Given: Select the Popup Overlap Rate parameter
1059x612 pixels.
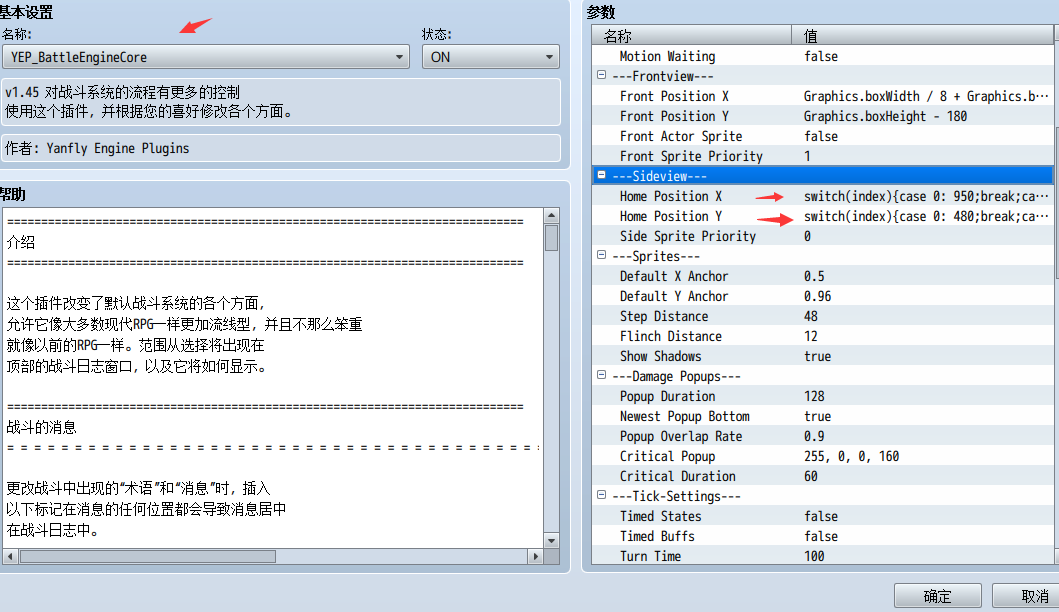Looking at the screenshot, I should [823, 436].
